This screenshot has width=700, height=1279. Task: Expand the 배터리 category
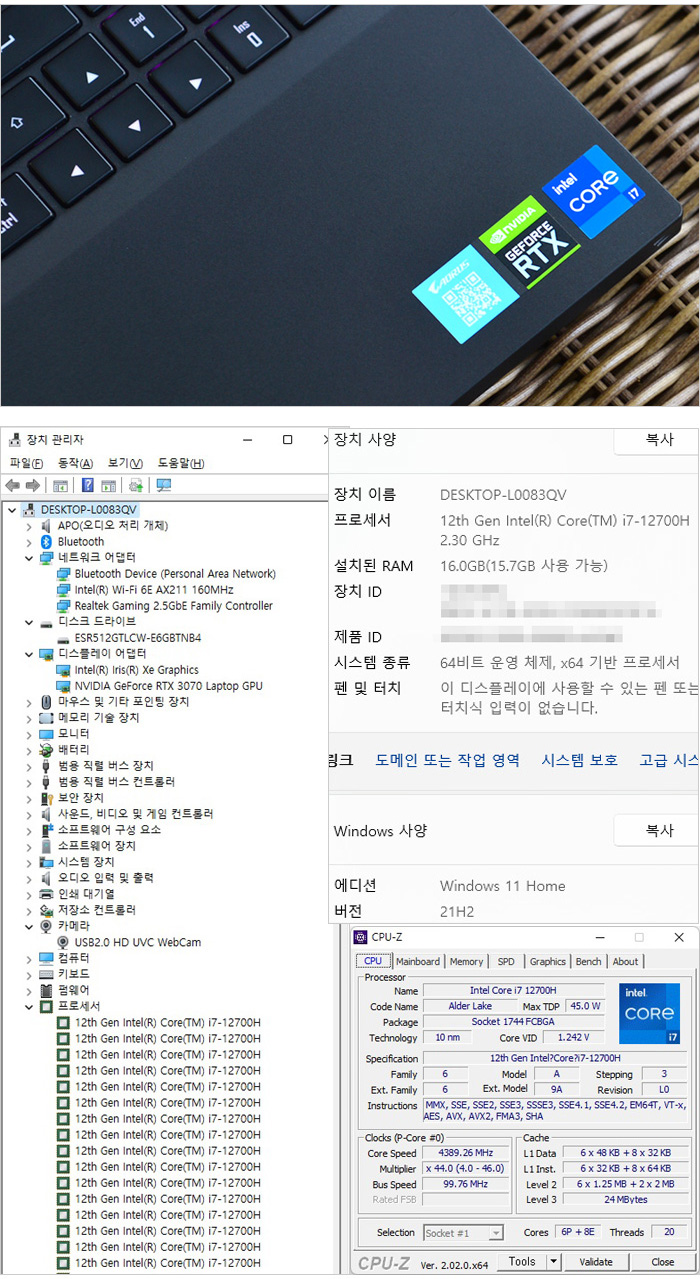tap(28, 749)
